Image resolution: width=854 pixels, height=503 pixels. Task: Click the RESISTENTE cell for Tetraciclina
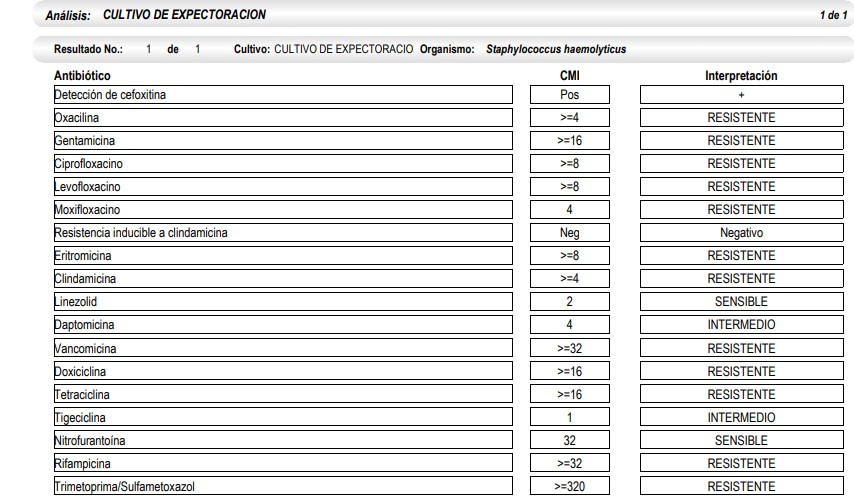click(x=742, y=394)
